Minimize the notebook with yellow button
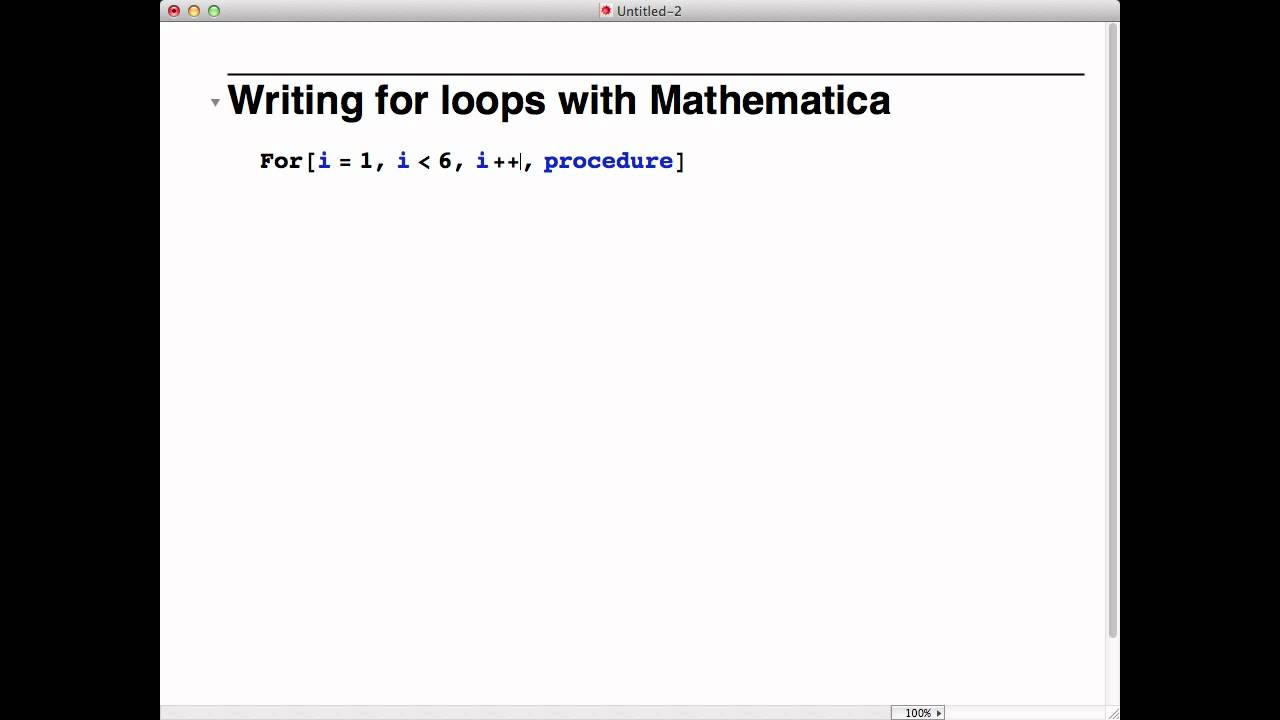Image resolution: width=1280 pixels, height=720 pixels. click(x=194, y=11)
